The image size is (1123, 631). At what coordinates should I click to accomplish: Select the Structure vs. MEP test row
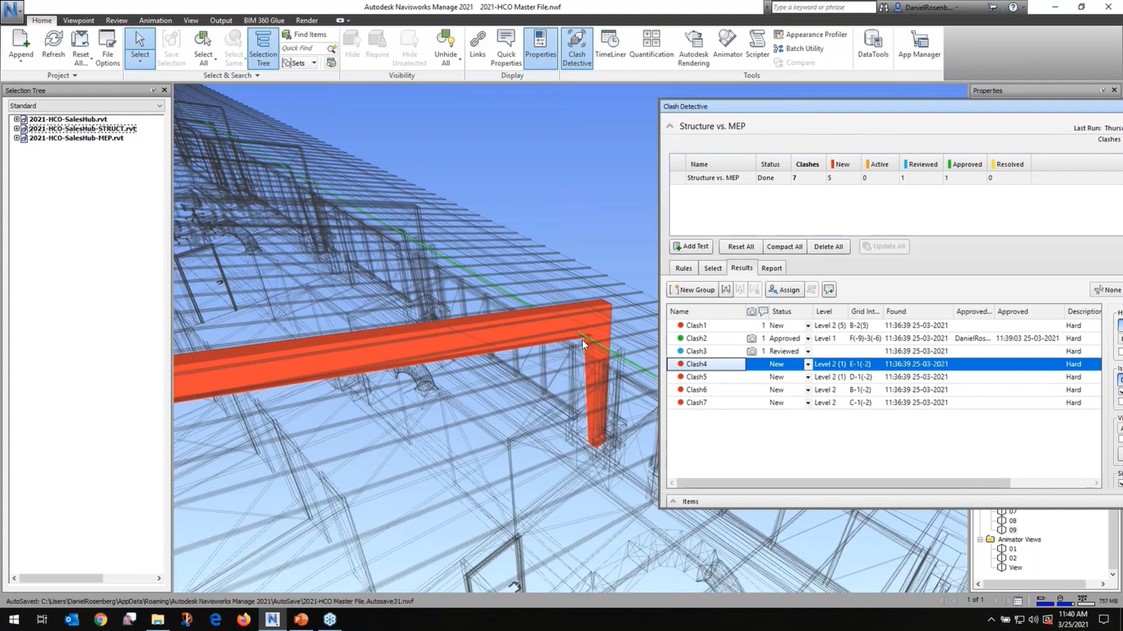click(849, 178)
